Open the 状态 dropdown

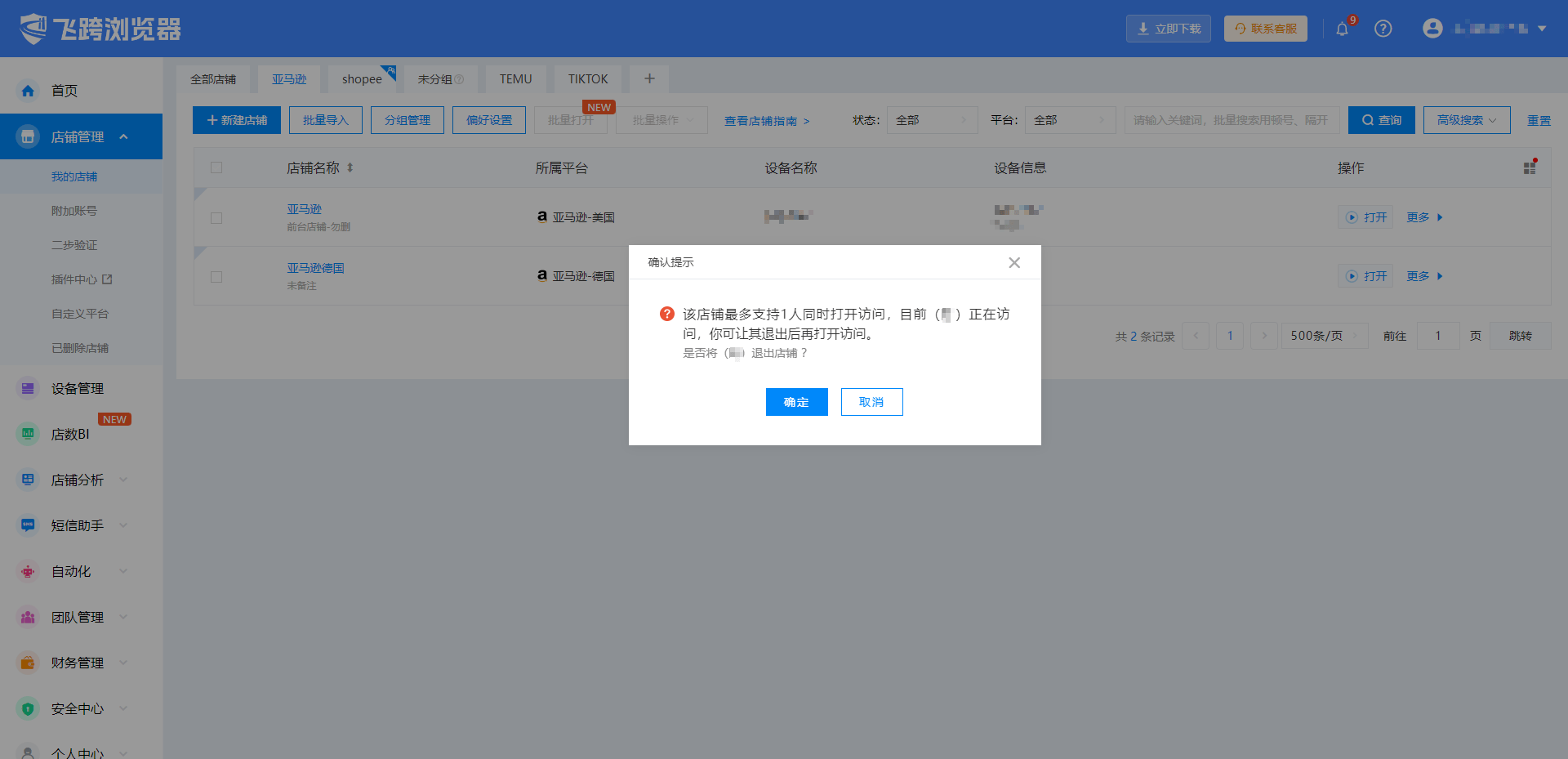point(932,120)
